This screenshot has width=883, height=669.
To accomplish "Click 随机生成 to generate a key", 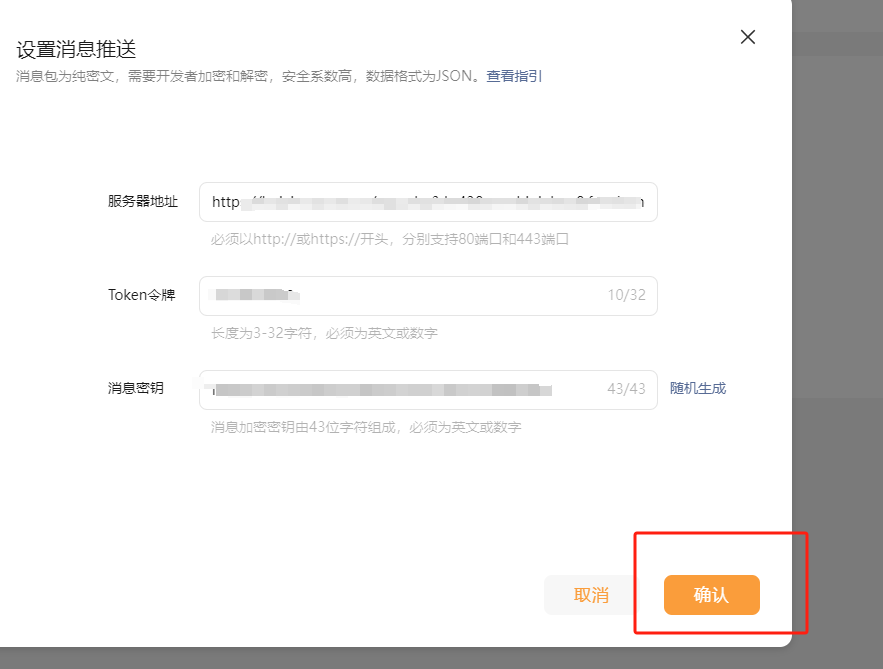I will pos(698,389).
